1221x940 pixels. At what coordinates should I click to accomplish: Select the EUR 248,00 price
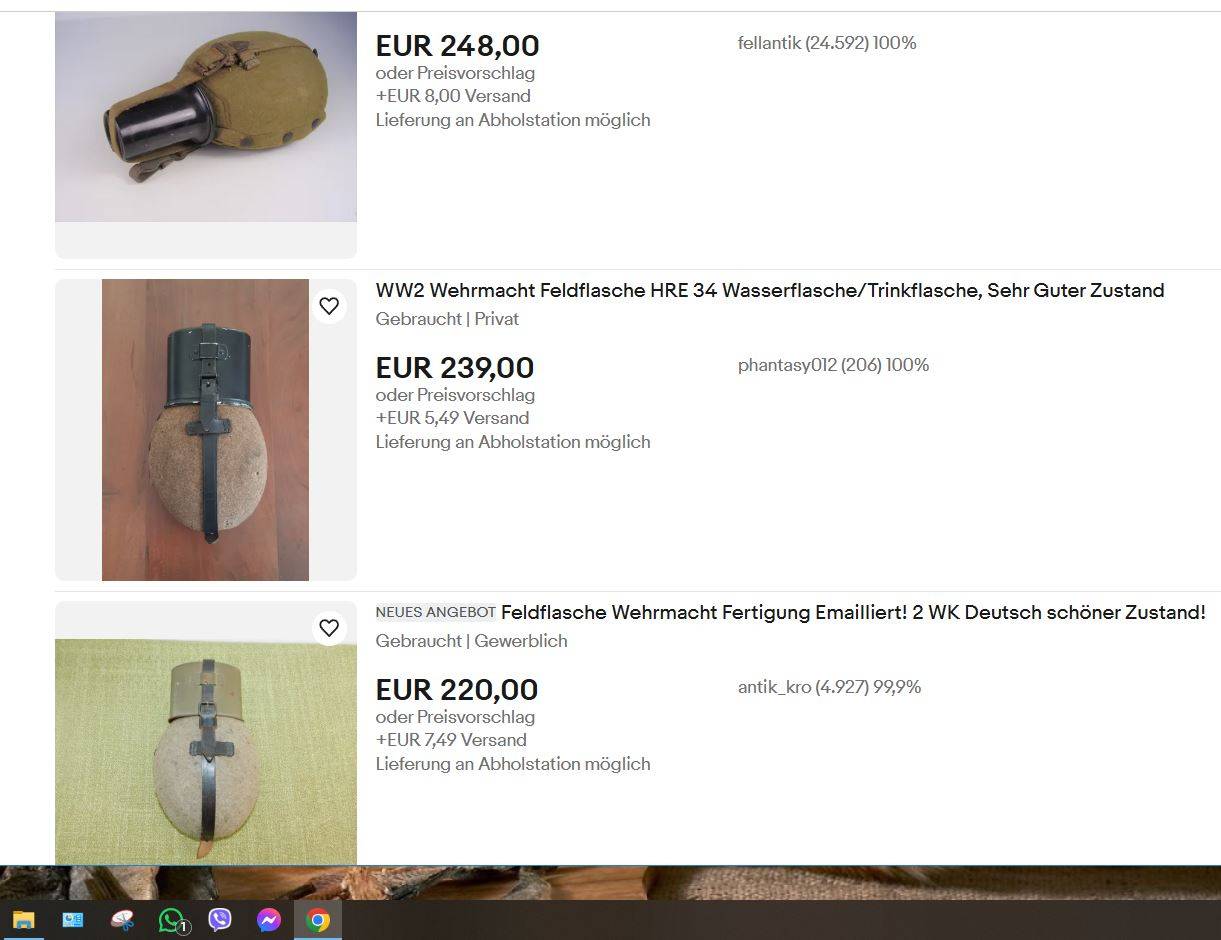coord(458,46)
